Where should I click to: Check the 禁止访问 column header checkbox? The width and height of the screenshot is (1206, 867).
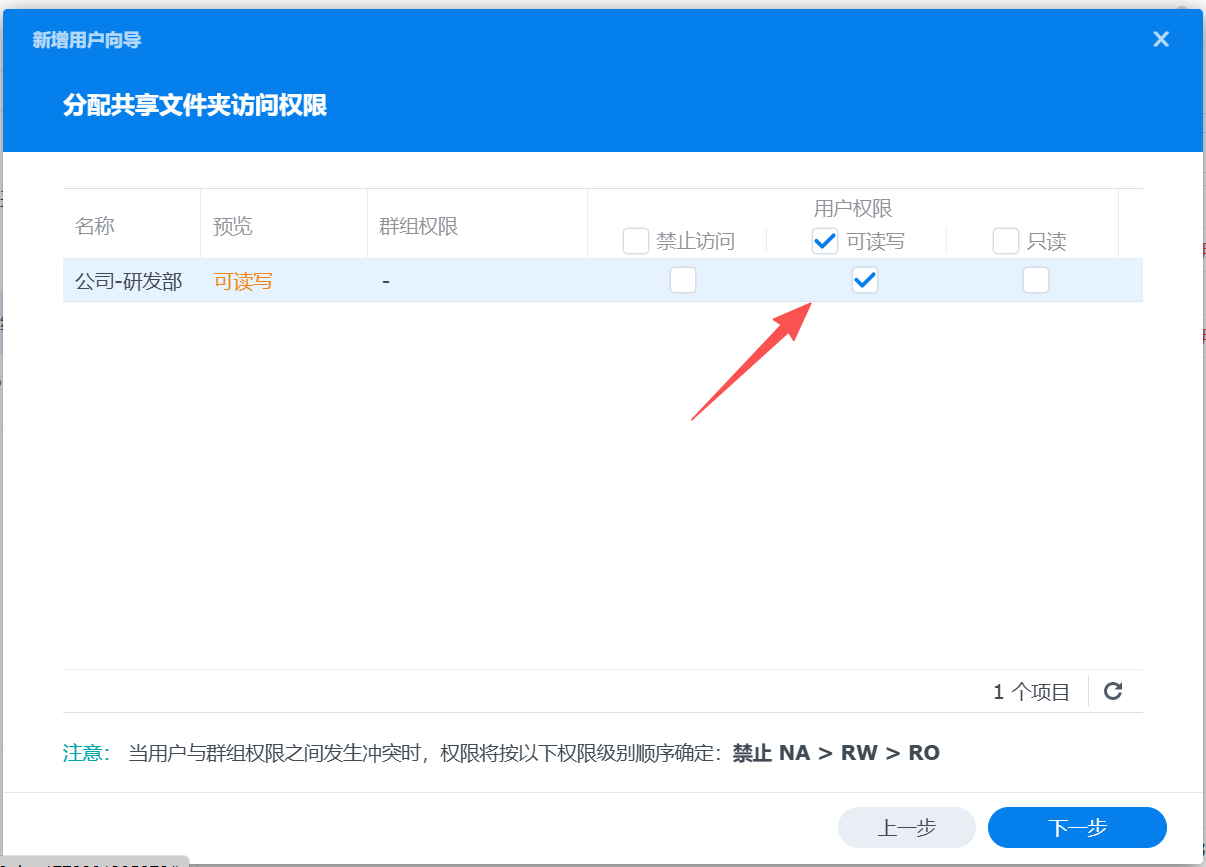click(636, 241)
